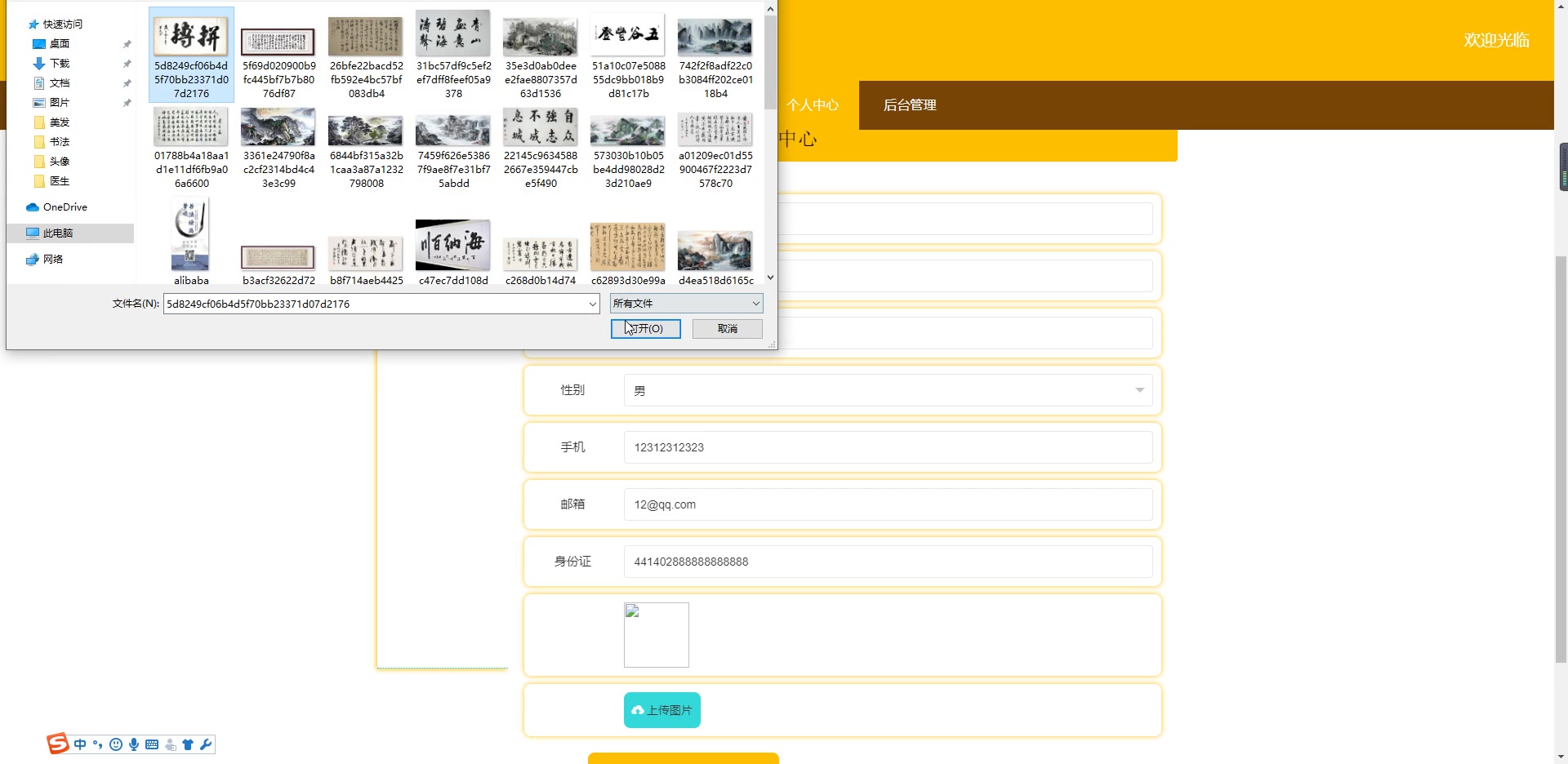
Task: Open the emoji panel in Sogou bar
Action: point(116,744)
